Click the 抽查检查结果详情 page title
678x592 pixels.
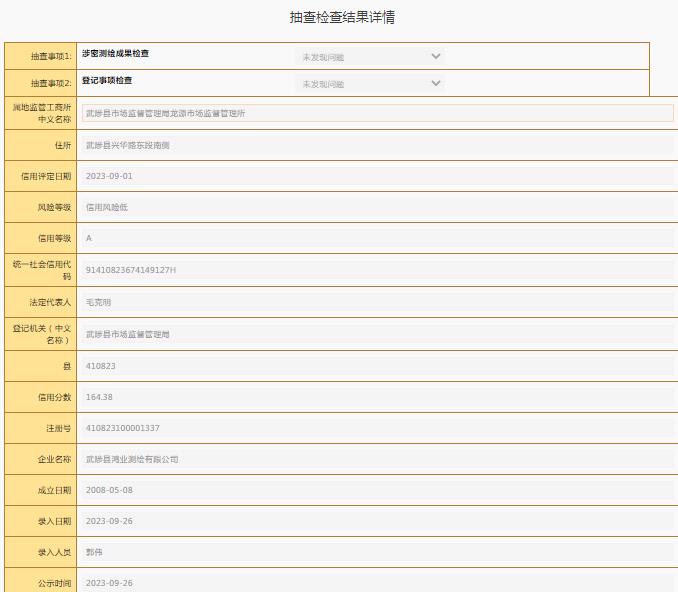(342, 17)
